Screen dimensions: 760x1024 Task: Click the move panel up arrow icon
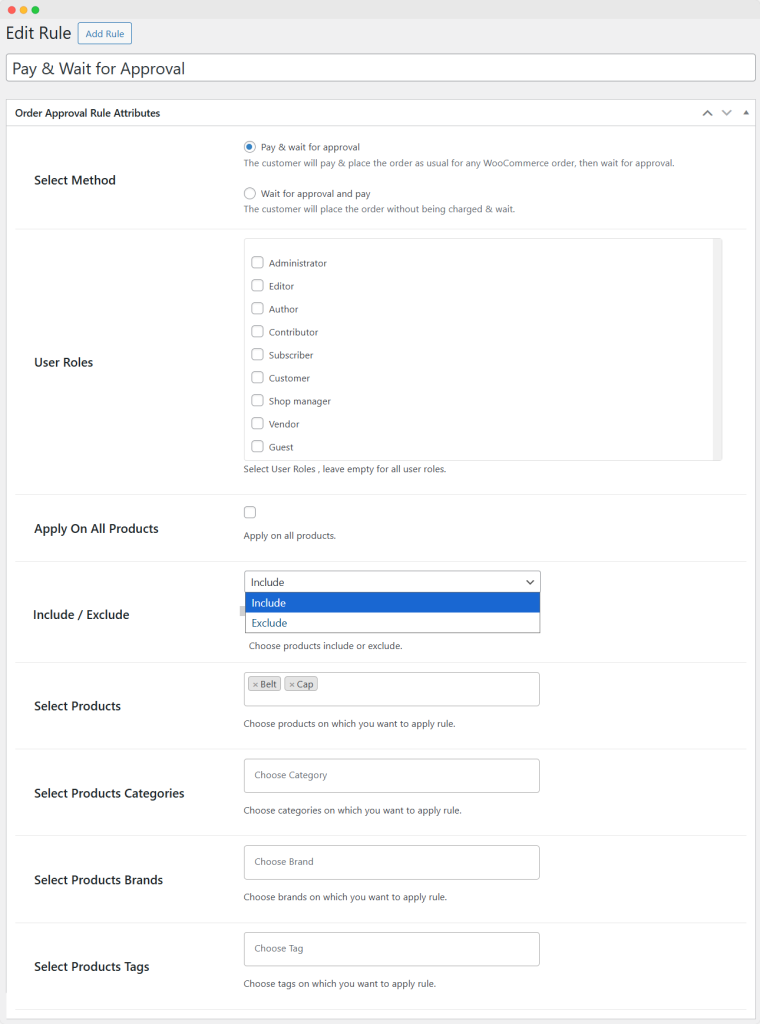(x=708, y=113)
